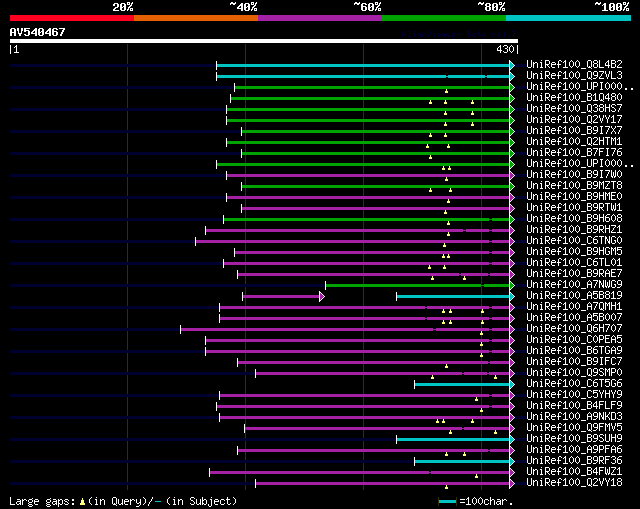The image size is (640, 509).
Task: Select the UniRef100_B4FLF9 label
Action: 574,406
